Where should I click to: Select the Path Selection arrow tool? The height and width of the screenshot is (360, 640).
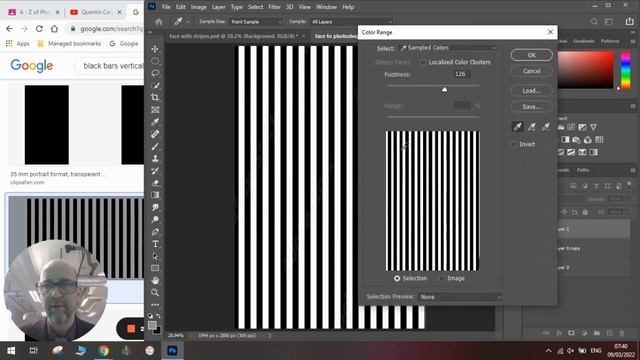click(155, 256)
